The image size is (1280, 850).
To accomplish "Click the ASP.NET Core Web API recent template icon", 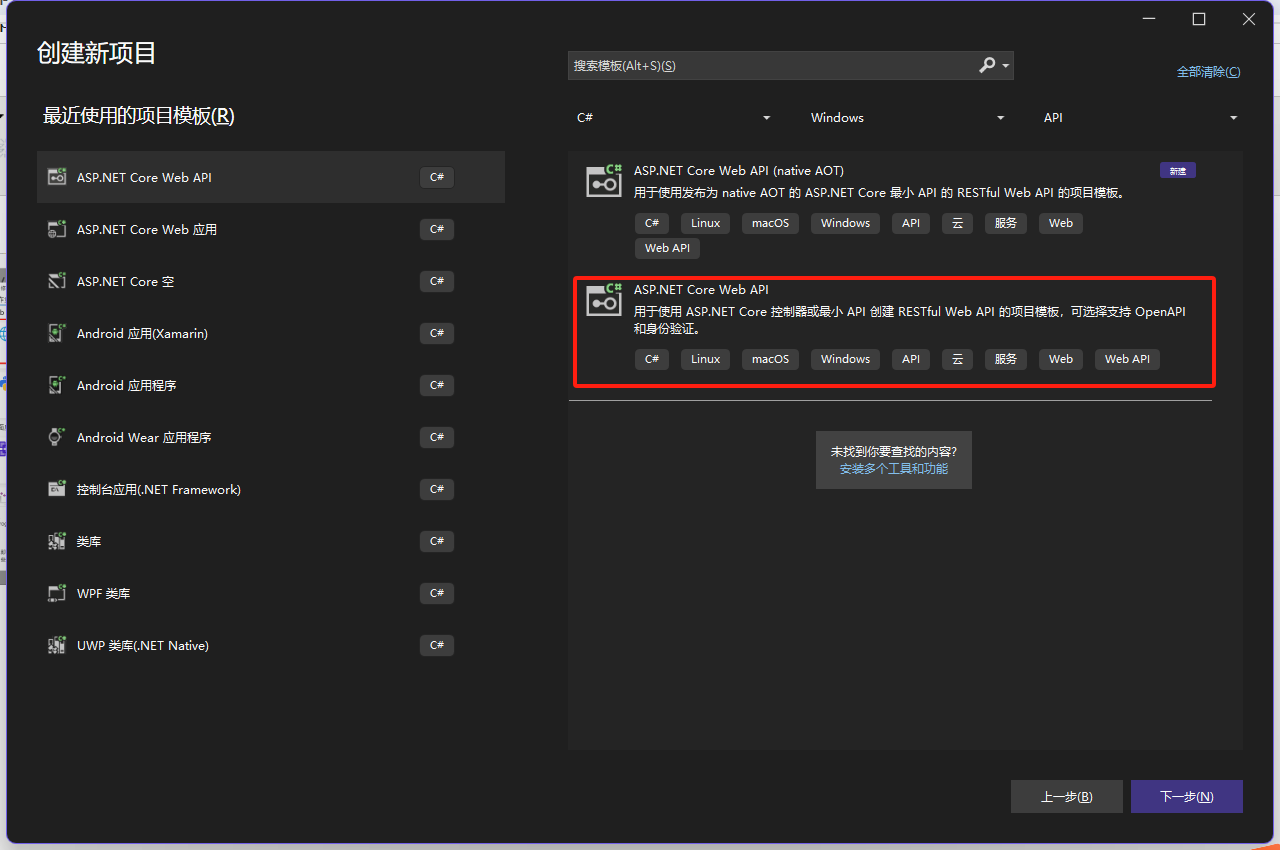I will [57, 177].
